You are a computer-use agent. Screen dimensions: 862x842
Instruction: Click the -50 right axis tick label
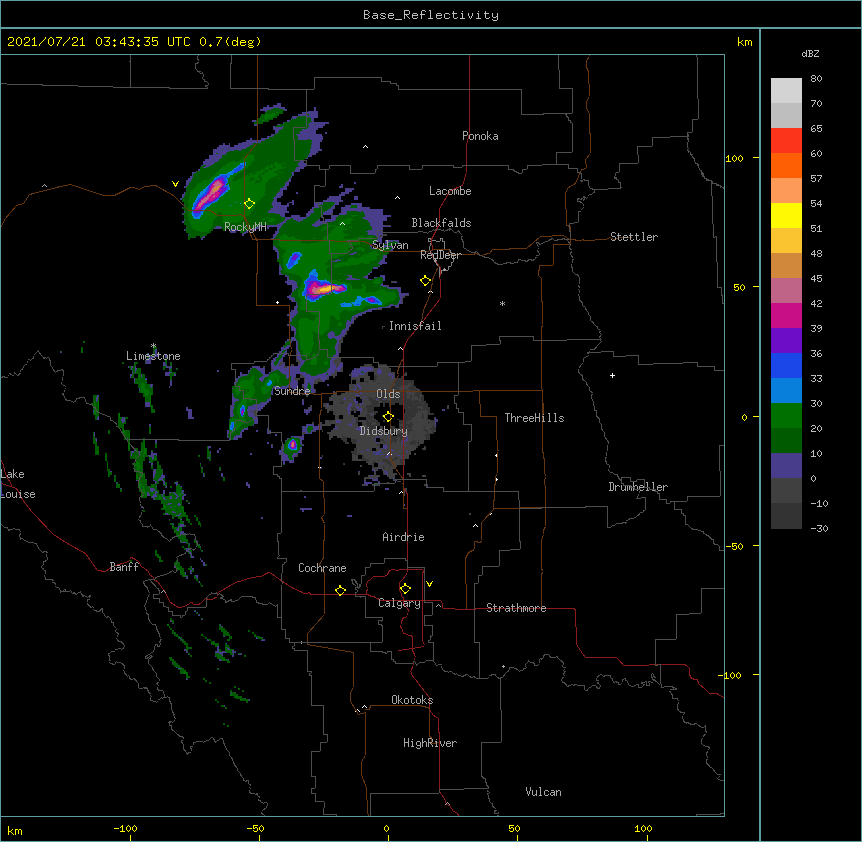[734, 546]
